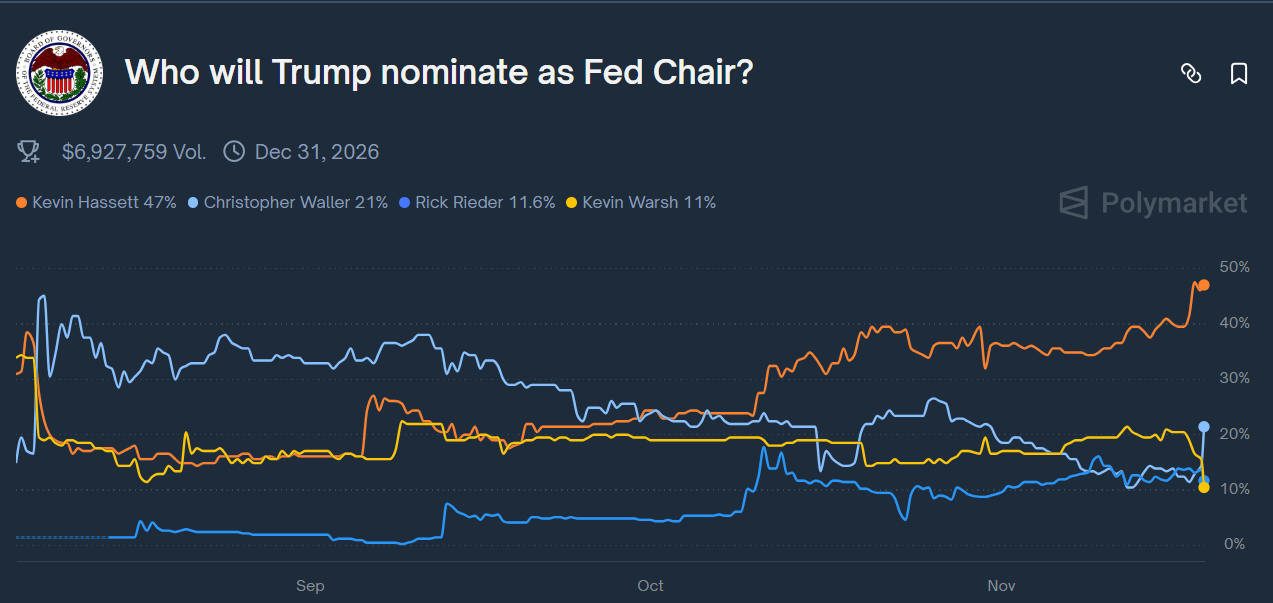This screenshot has height=603, width=1273.
Task: Click the 50% gridline label
Action: 1234,267
